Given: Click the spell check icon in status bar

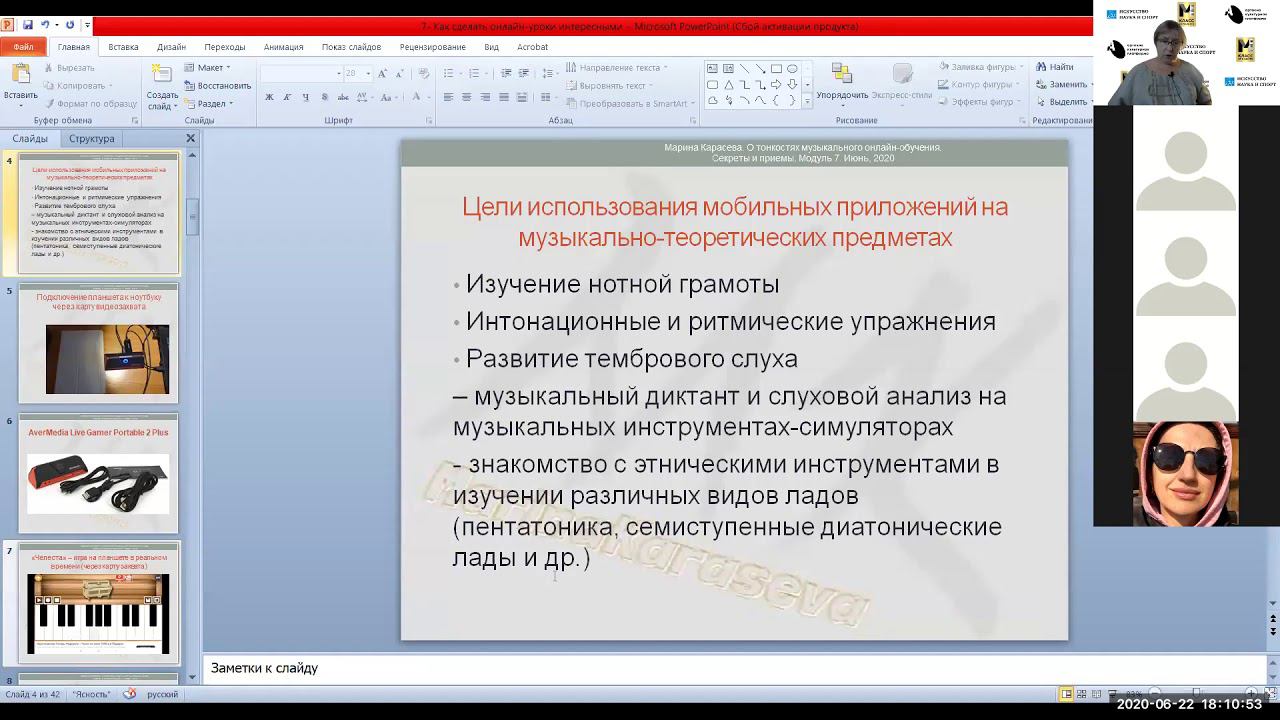Looking at the screenshot, I should (130, 694).
